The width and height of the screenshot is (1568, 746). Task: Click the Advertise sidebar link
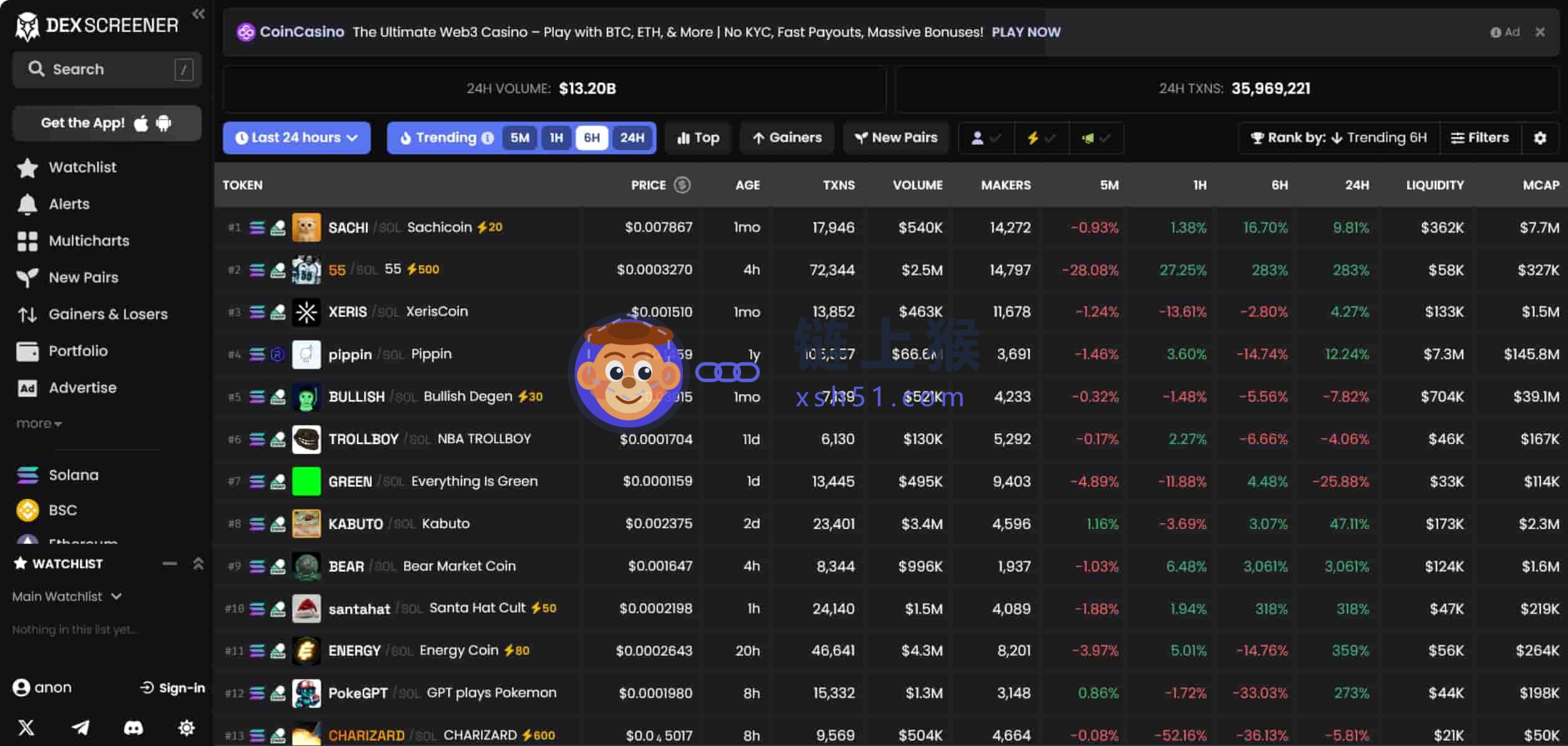pos(67,388)
